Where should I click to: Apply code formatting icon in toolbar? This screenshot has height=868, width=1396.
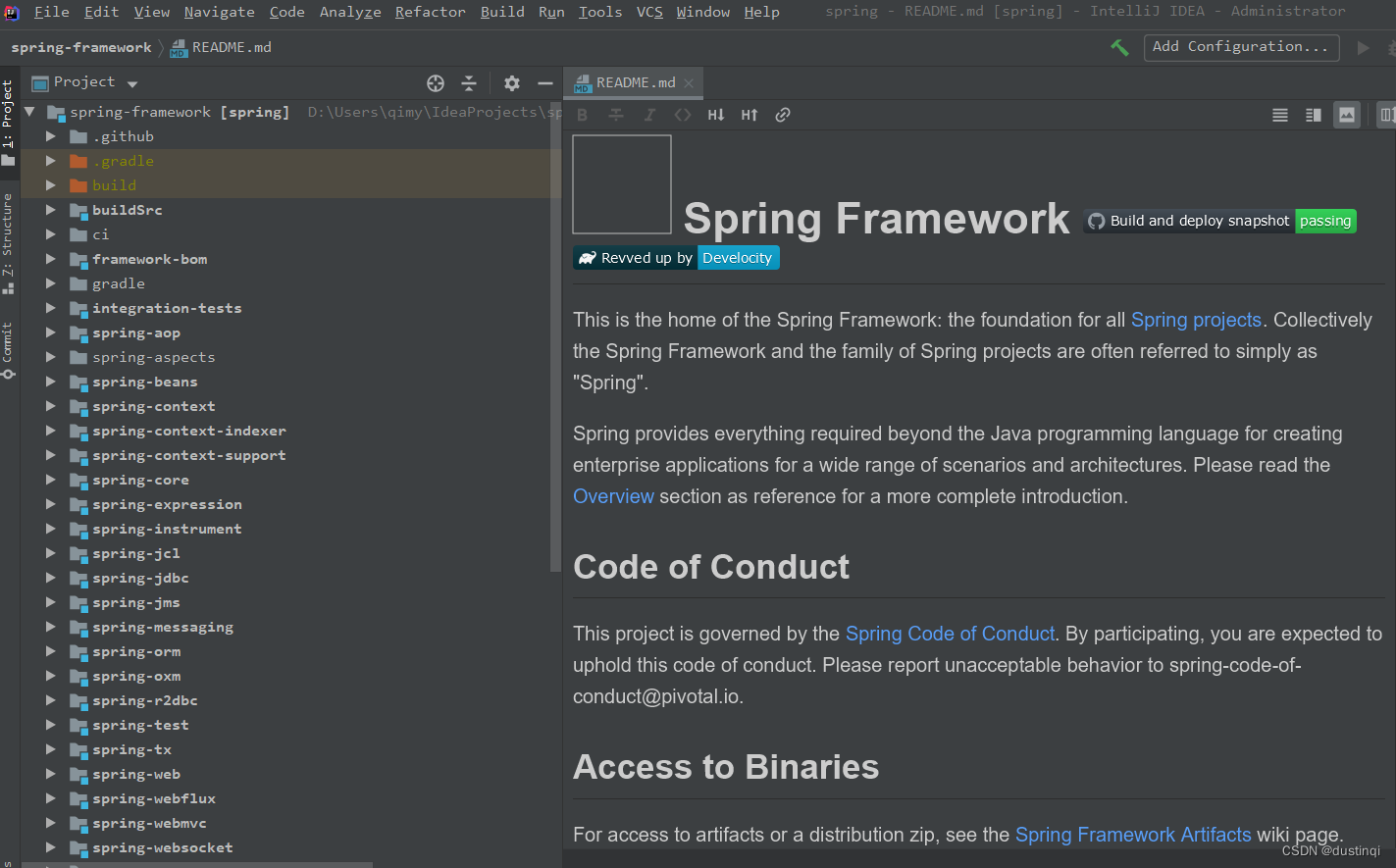click(683, 115)
